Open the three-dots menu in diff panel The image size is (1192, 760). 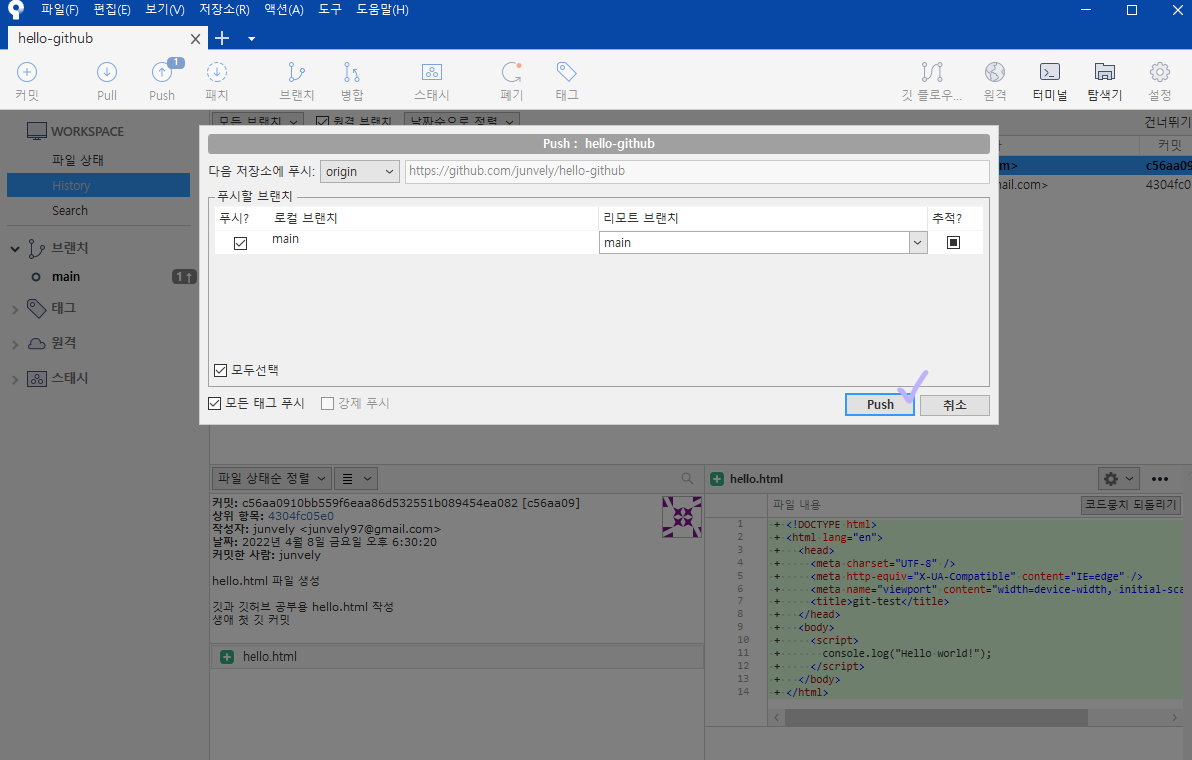tap(1159, 479)
